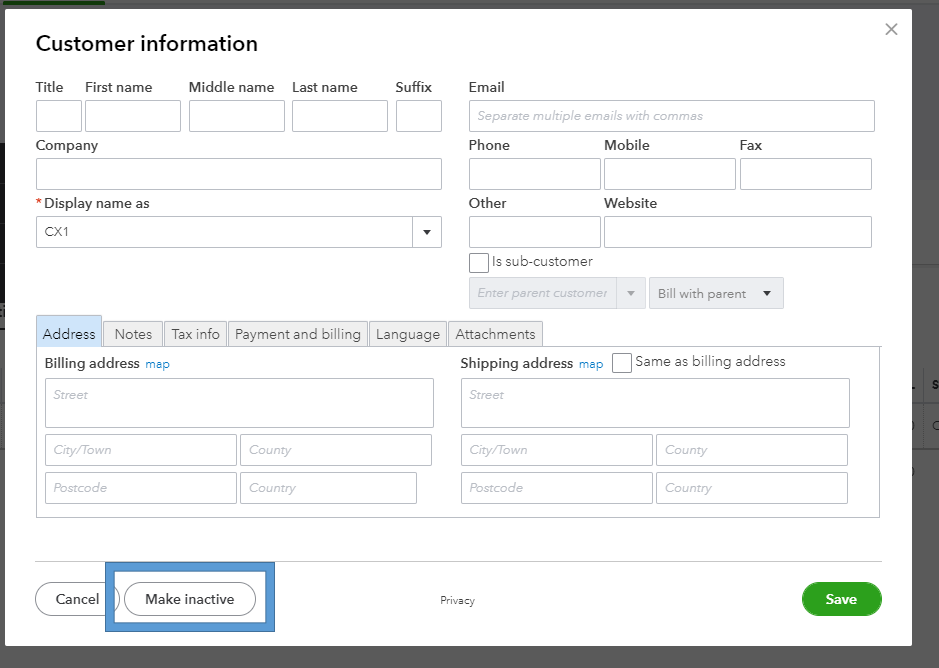Click the Make inactive button

[x=190, y=599]
